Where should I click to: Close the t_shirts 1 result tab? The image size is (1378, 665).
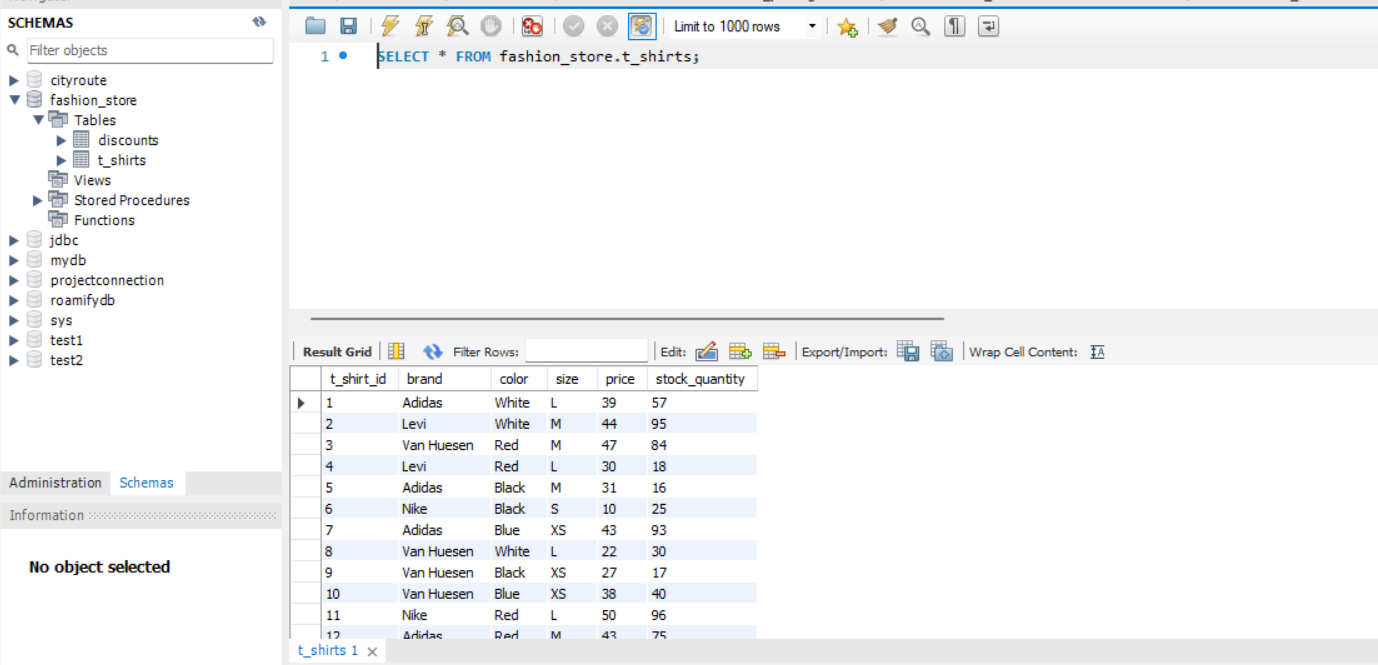coord(372,651)
